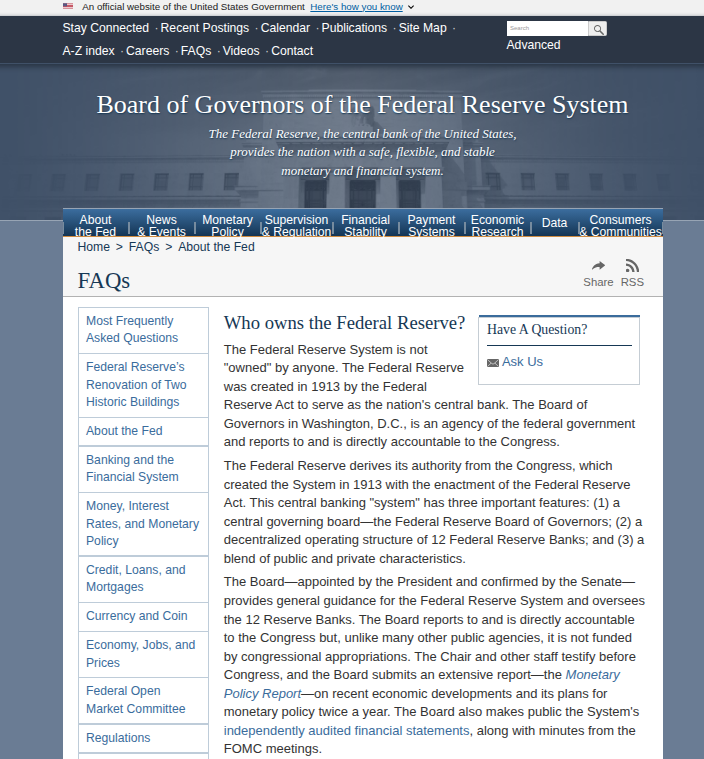
Task: Open the Economic Research menu
Action: (x=497, y=226)
